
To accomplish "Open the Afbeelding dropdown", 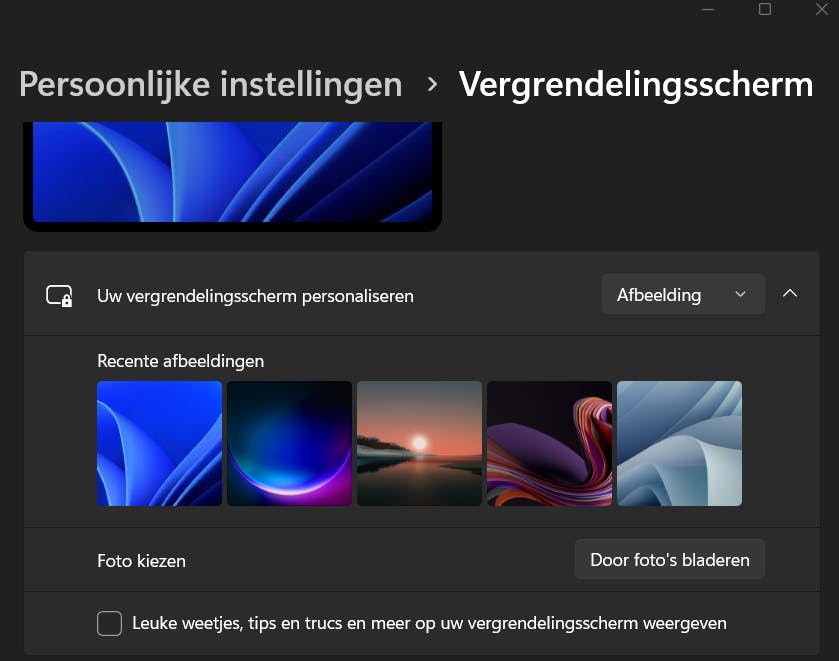I will pyautogui.click(x=683, y=294).
